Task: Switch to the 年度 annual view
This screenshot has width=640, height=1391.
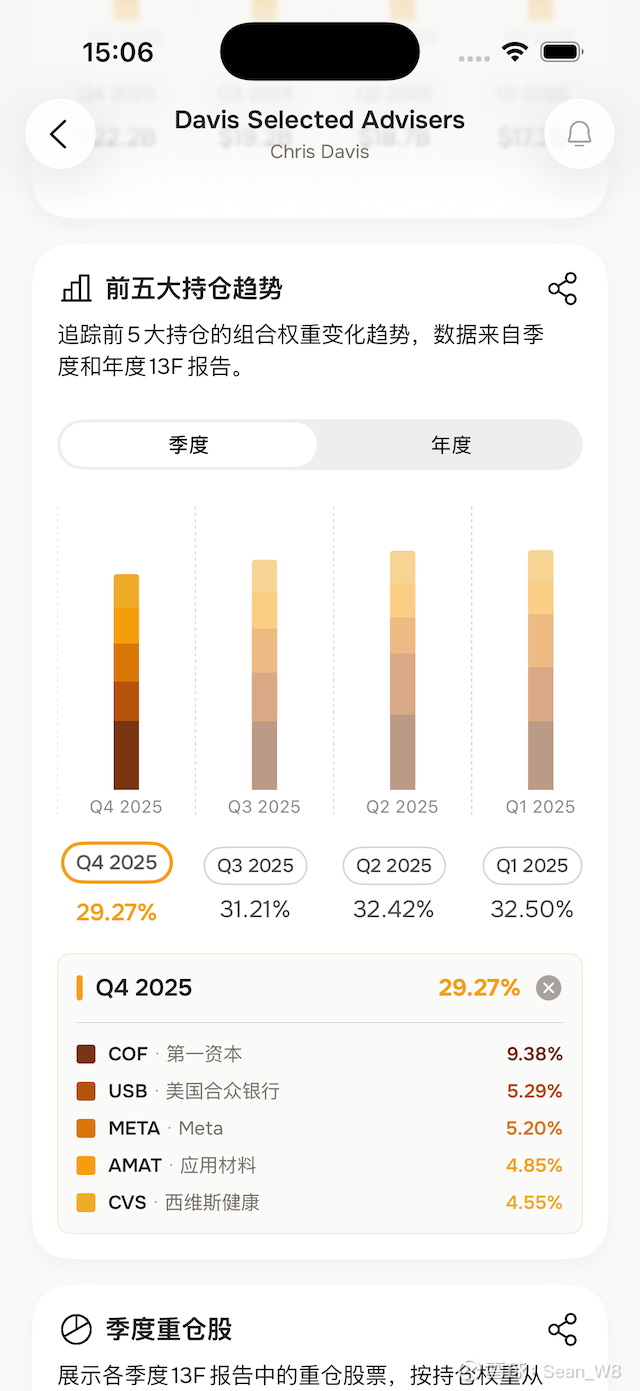Action: coord(450,445)
